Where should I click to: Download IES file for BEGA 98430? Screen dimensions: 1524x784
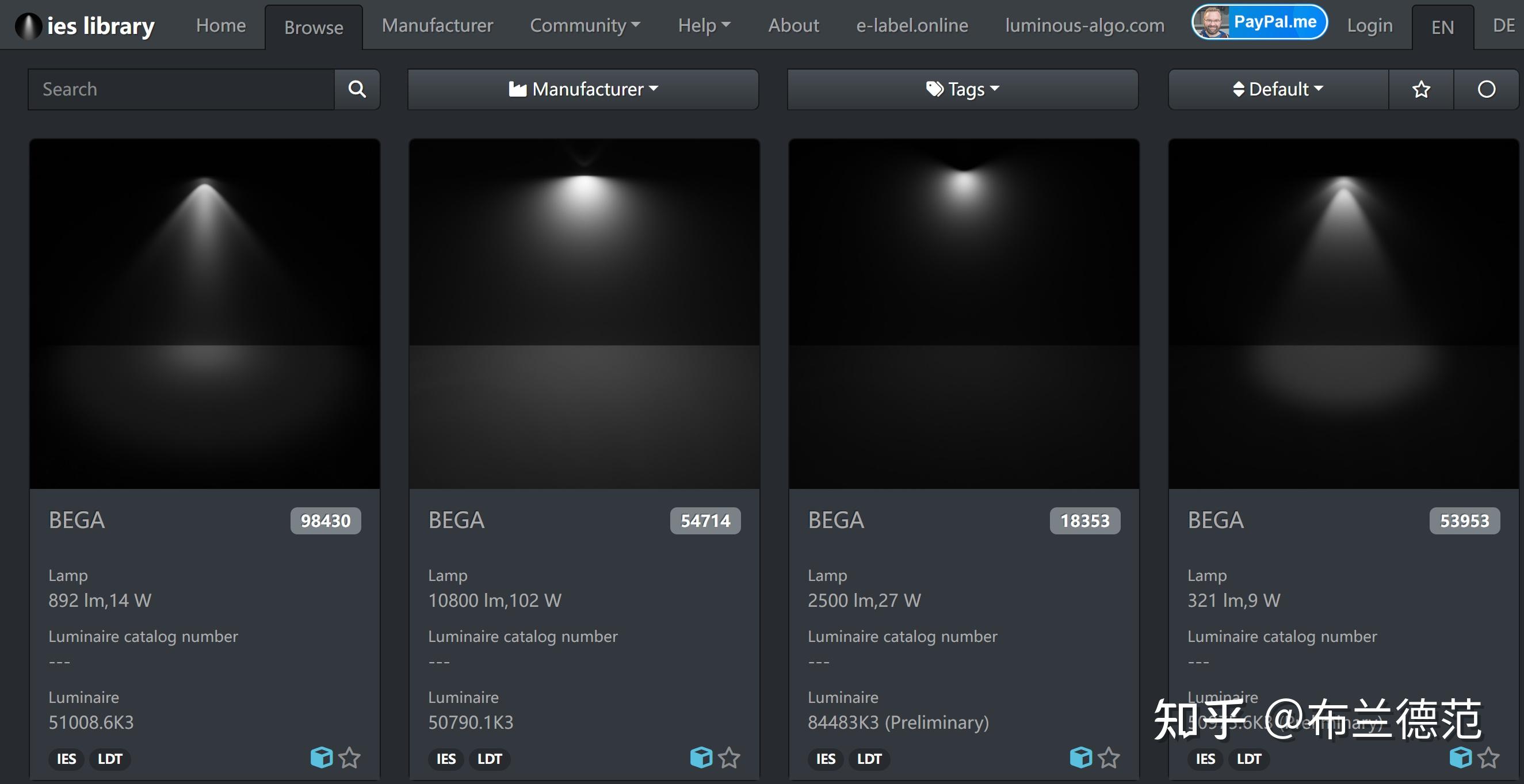[x=66, y=759]
